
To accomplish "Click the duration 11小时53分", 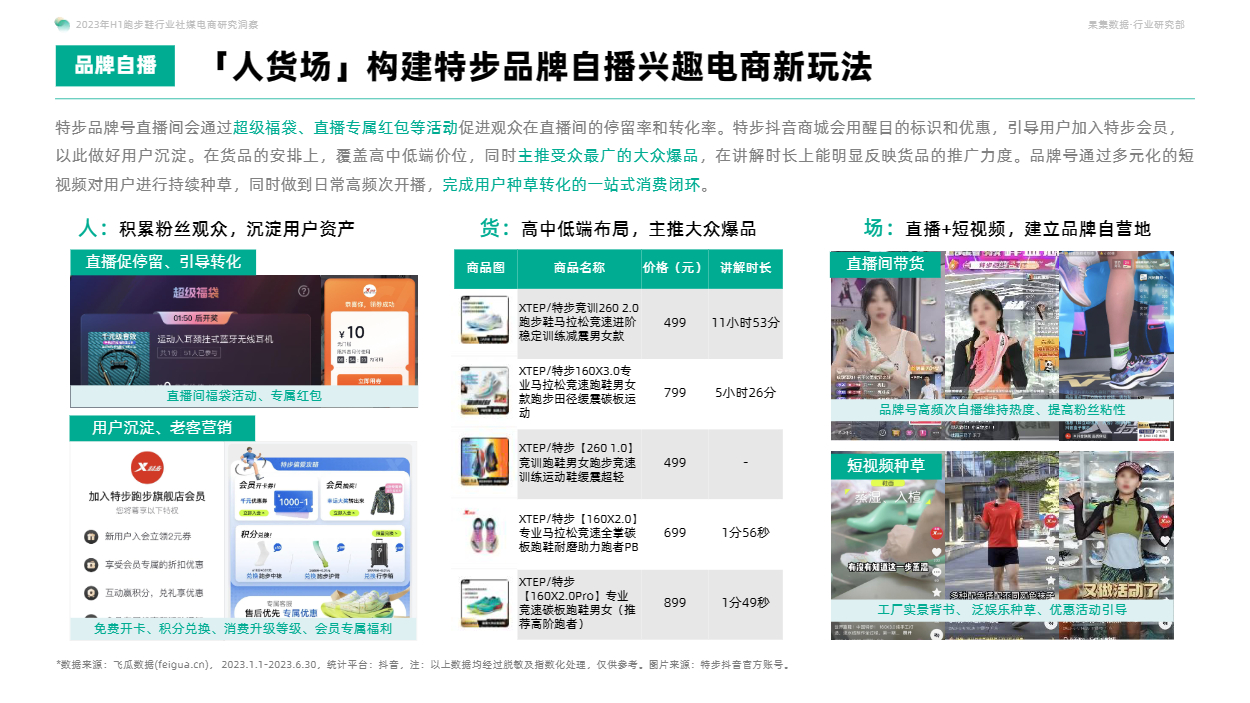I will coord(746,322).
